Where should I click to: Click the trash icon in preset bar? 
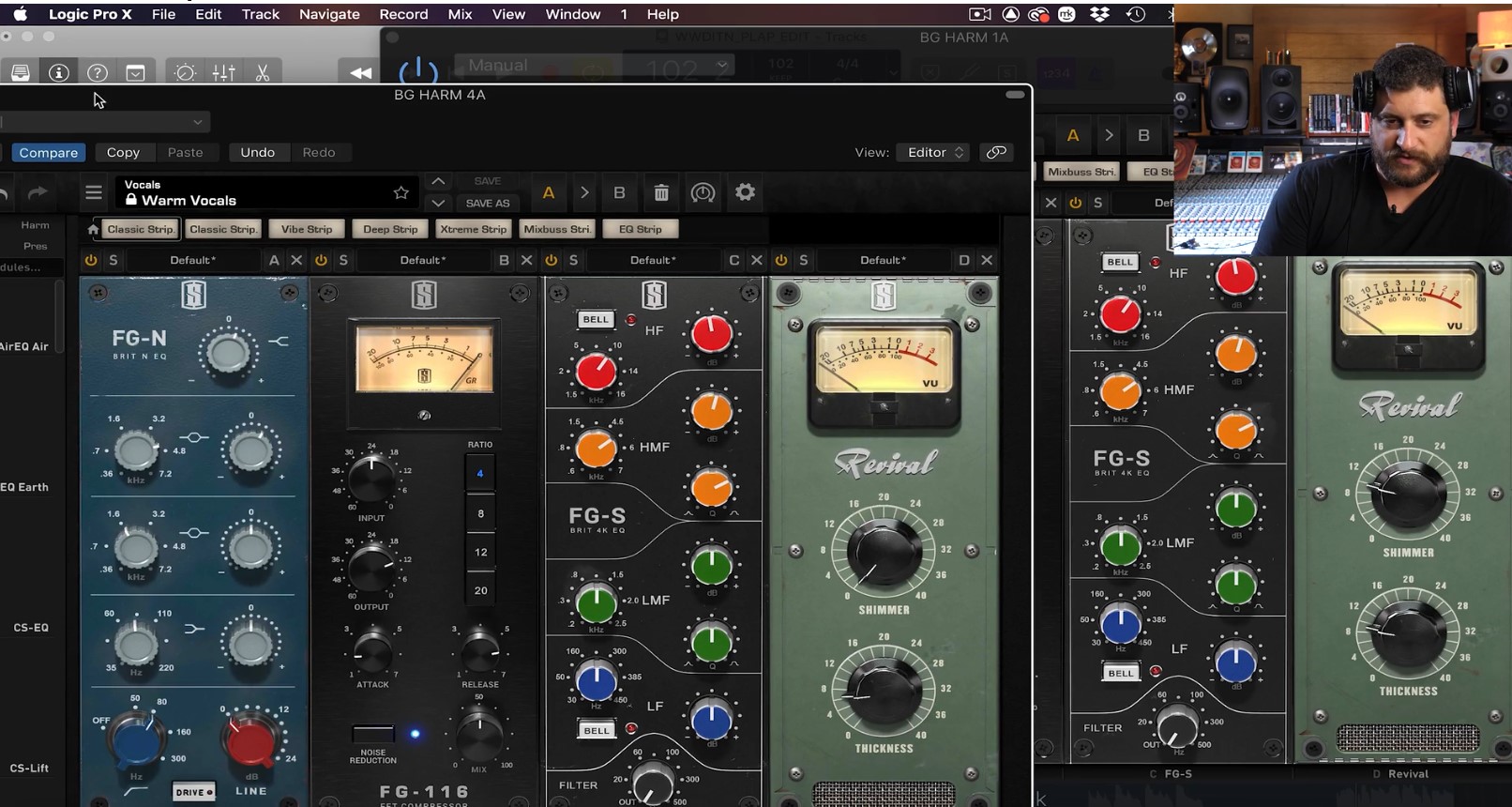[x=661, y=192]
